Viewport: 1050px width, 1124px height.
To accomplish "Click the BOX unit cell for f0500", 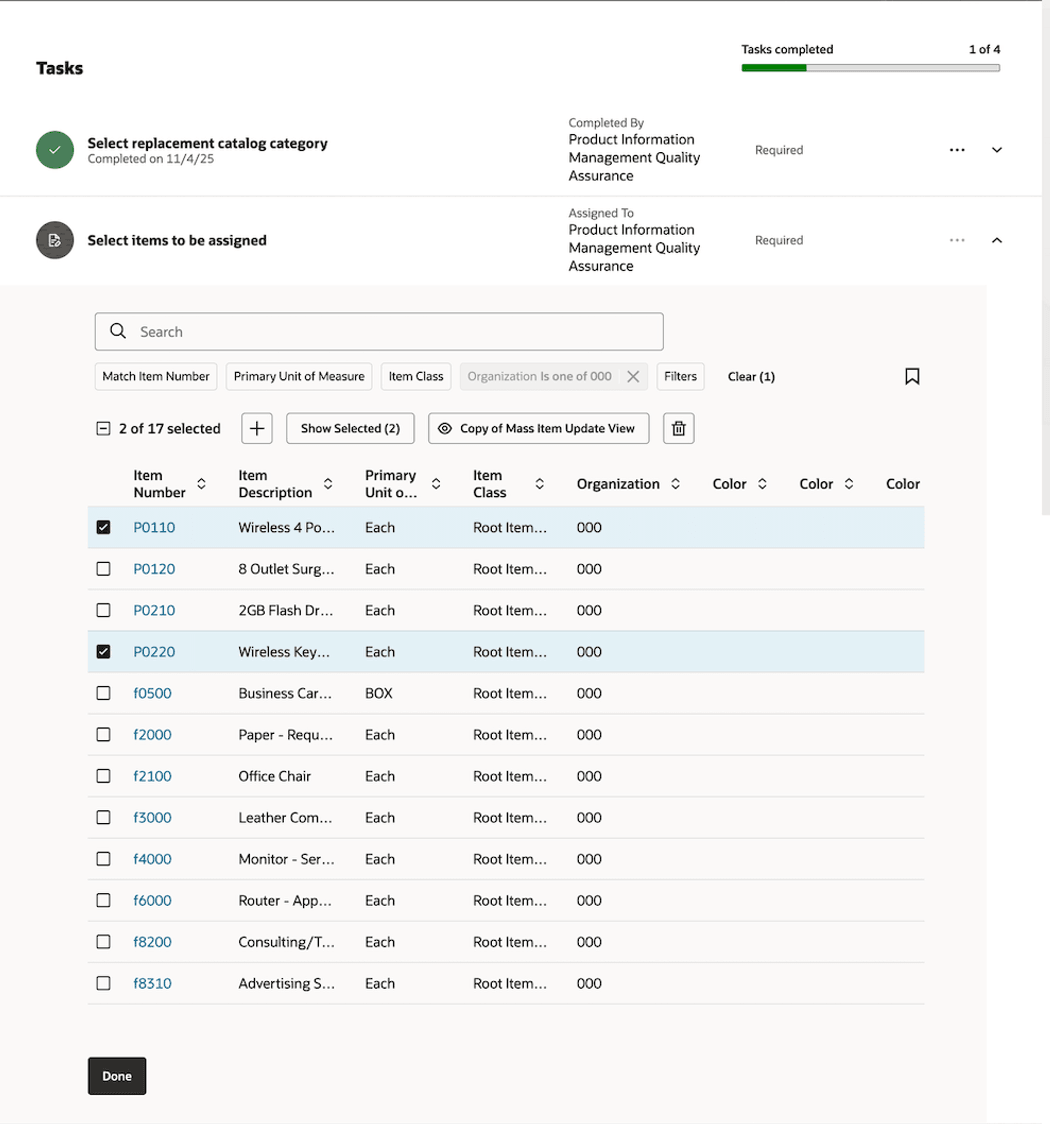I will coord(378,693).
